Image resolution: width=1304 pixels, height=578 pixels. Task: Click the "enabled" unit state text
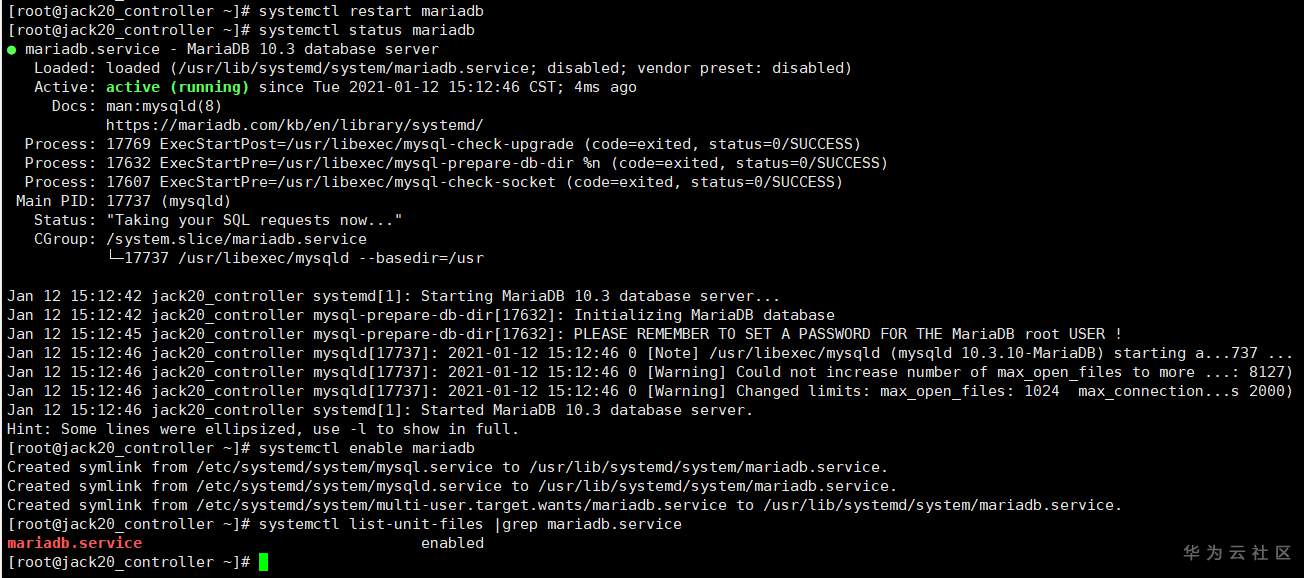pyautogui.click(x=452, y=543)
